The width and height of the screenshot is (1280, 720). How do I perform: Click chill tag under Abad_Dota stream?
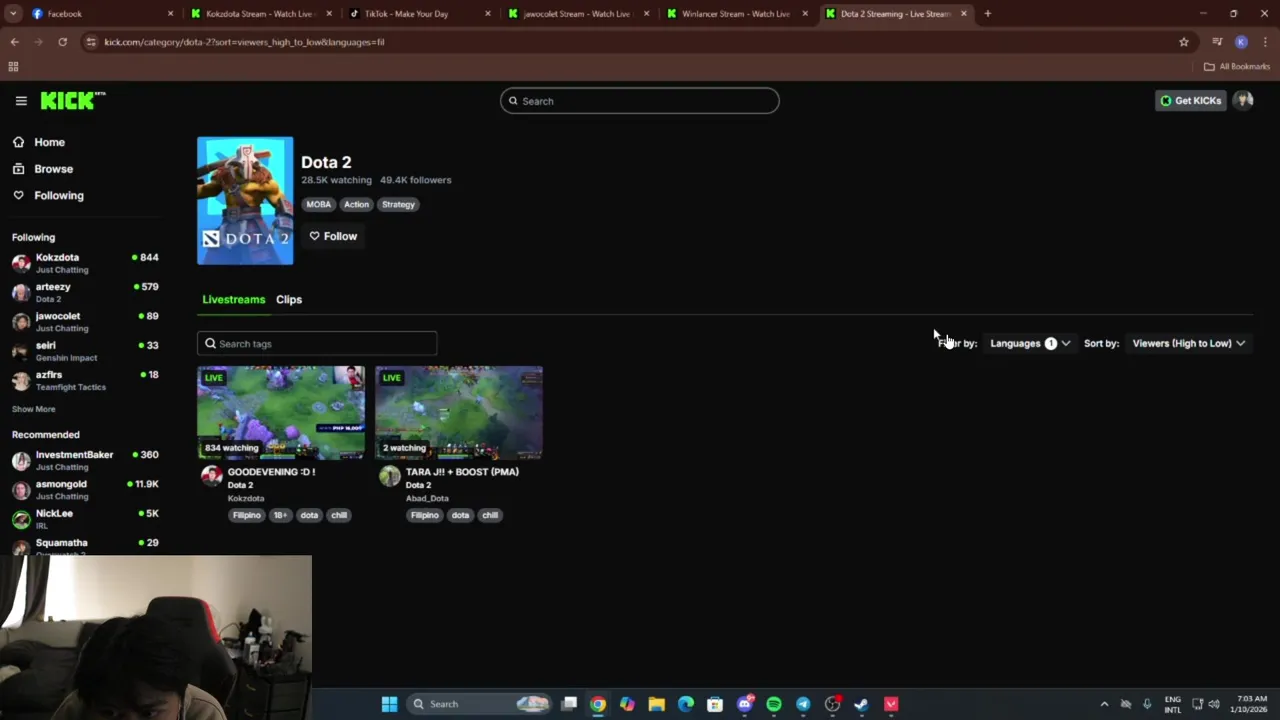490,515
